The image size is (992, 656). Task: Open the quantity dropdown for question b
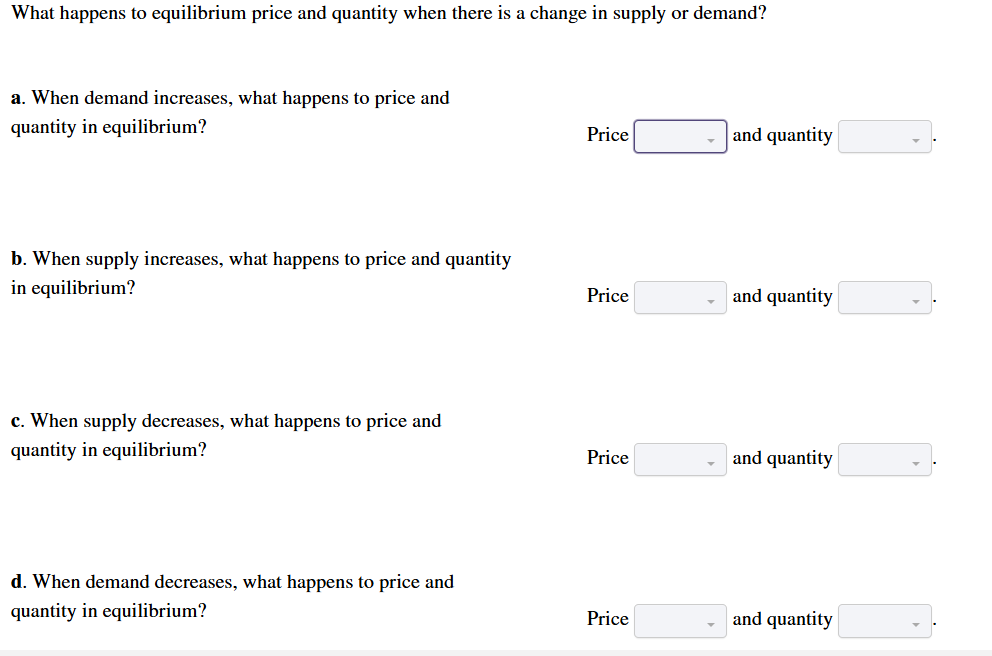[x=884, y=297]
